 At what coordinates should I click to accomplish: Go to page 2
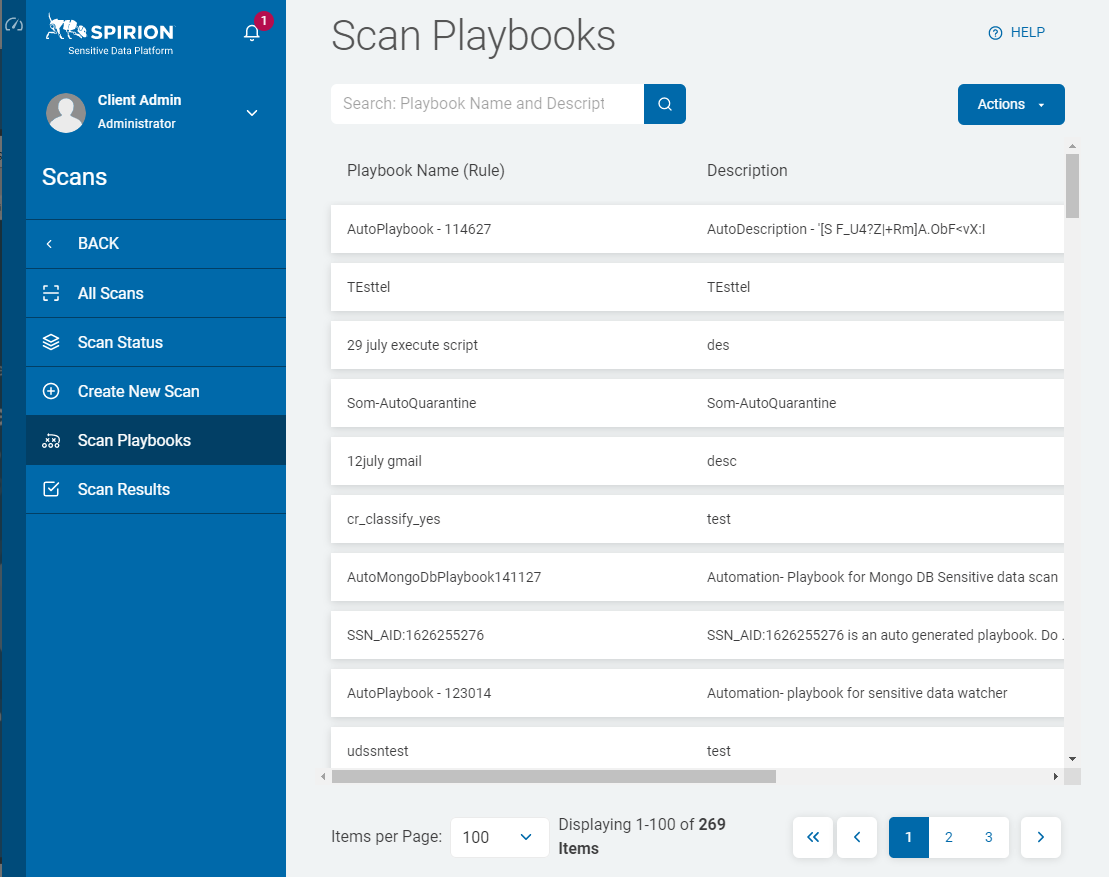[948, 837]
